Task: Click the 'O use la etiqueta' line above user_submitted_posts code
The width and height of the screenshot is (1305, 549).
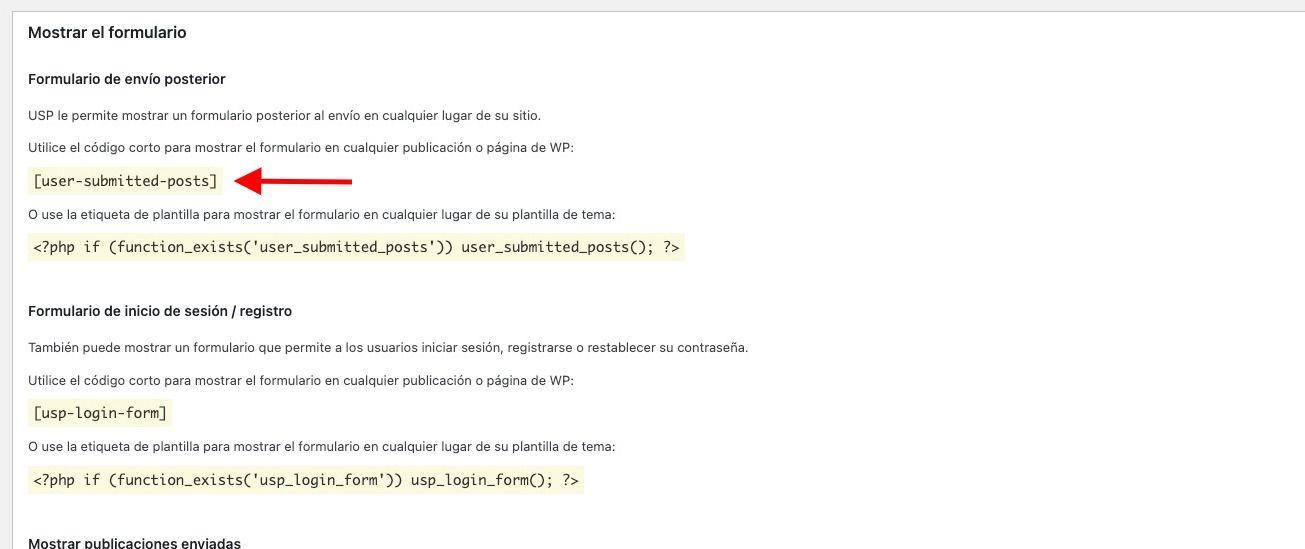Action: point(322,214)
